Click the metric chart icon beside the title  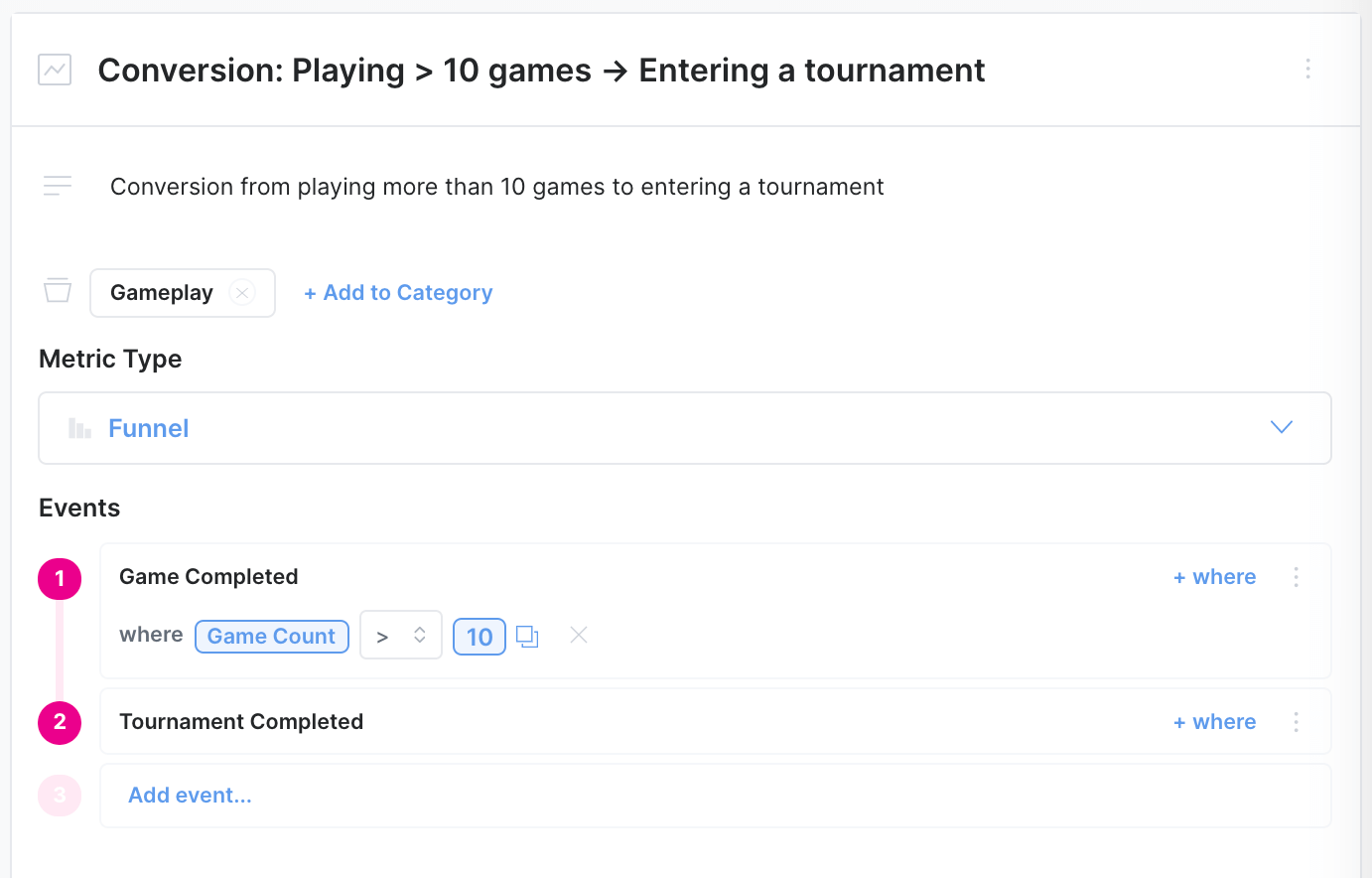[55, 70]
